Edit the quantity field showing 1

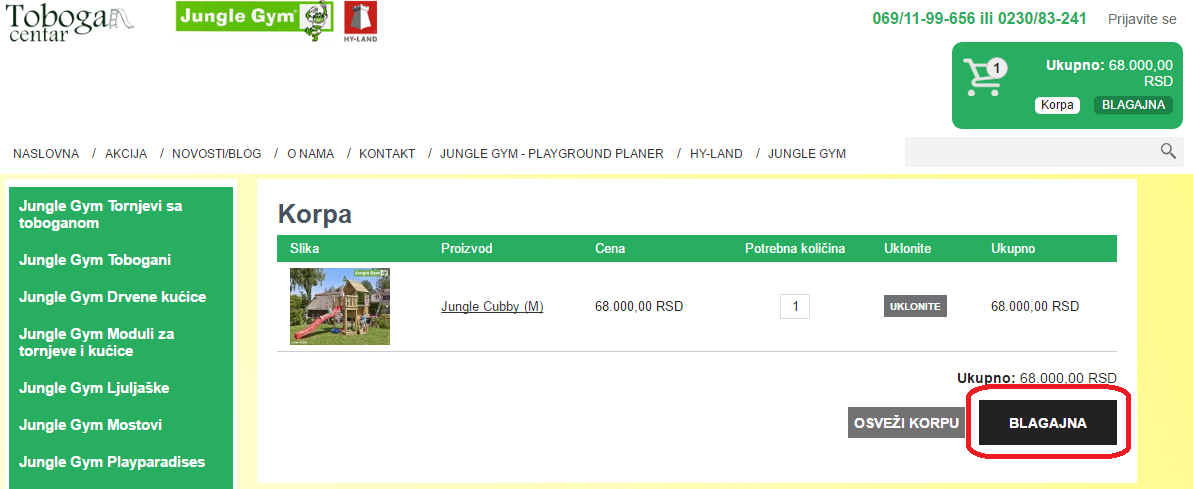click(795, 306)
